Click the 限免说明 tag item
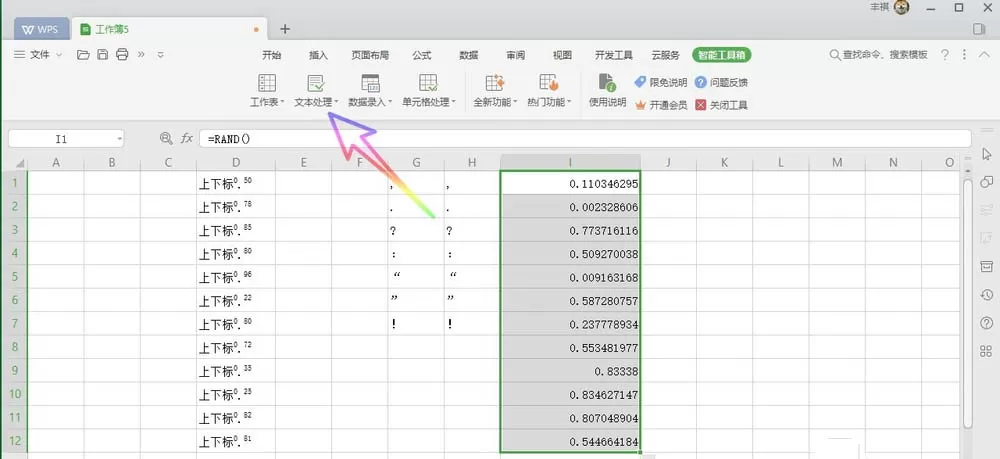The height and width of the screenshot is (459, 1000). pyautogui.click(x=660, y=82)
